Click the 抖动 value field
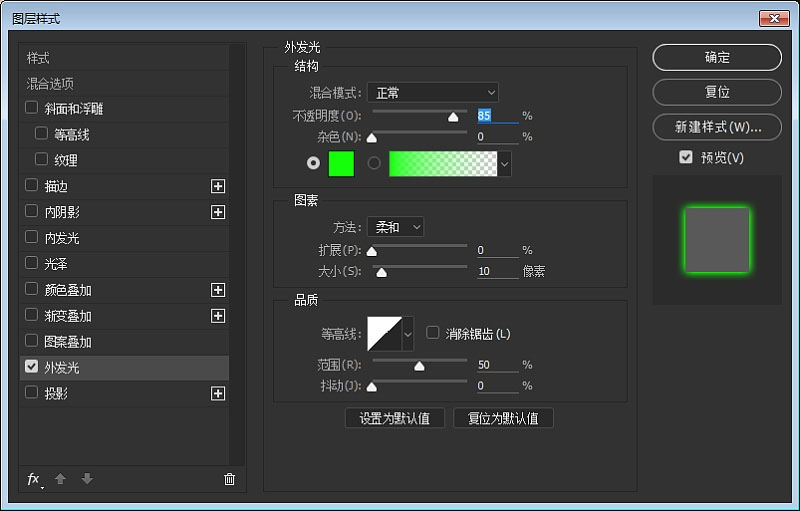 [x=497, y=386]
